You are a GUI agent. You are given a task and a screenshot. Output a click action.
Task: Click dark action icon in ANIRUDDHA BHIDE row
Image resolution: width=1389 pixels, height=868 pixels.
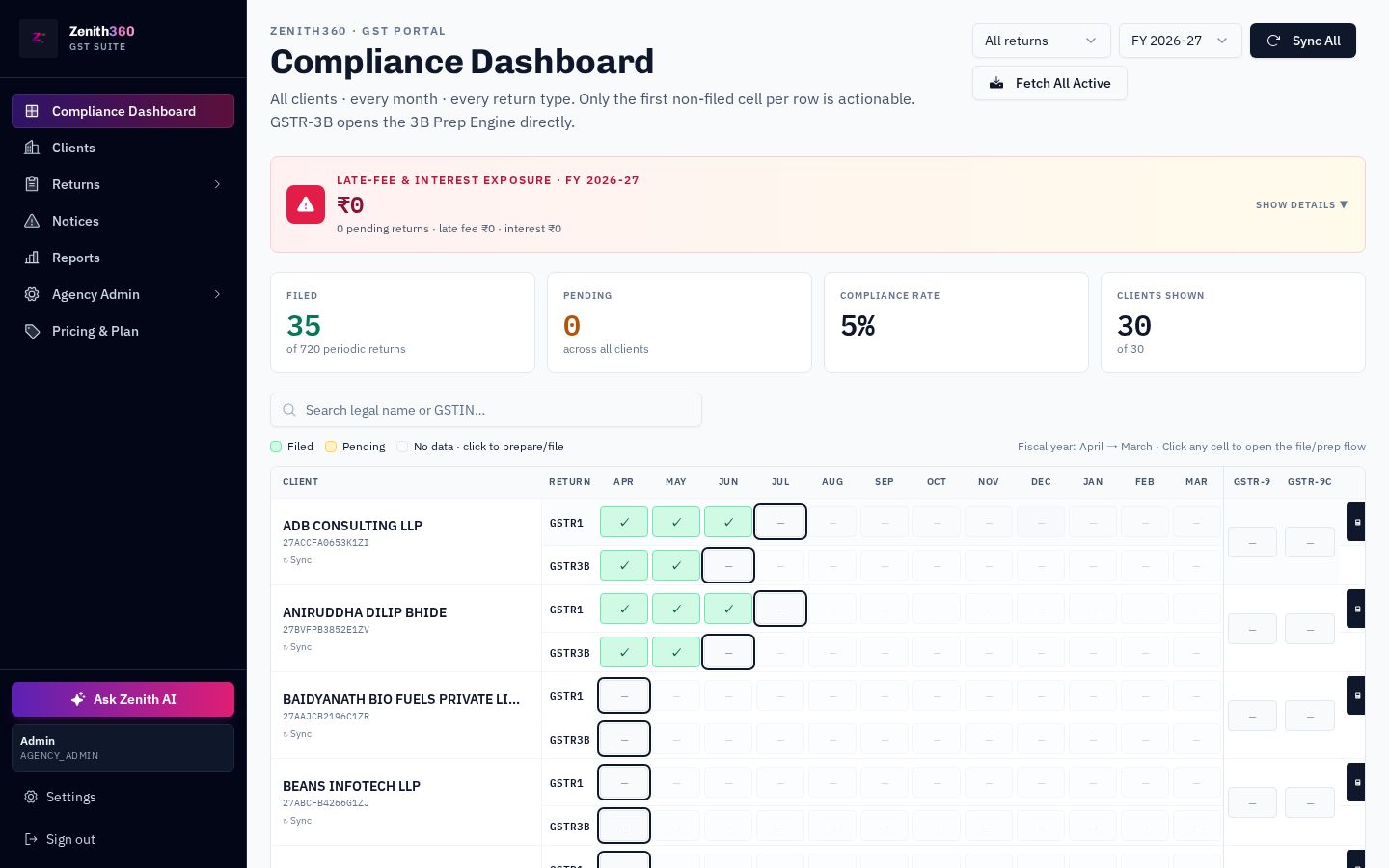click(x=1356, y=609)
